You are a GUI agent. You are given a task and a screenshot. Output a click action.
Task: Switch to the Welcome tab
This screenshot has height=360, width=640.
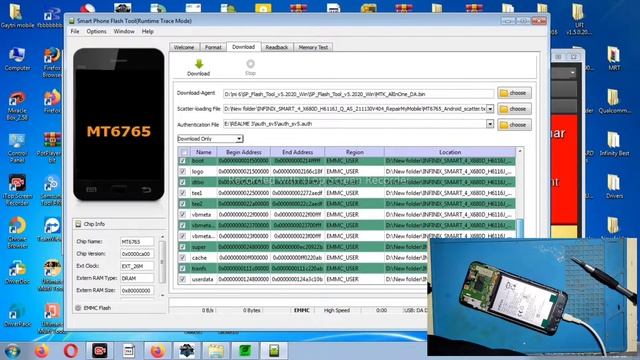tap(184, 47)
